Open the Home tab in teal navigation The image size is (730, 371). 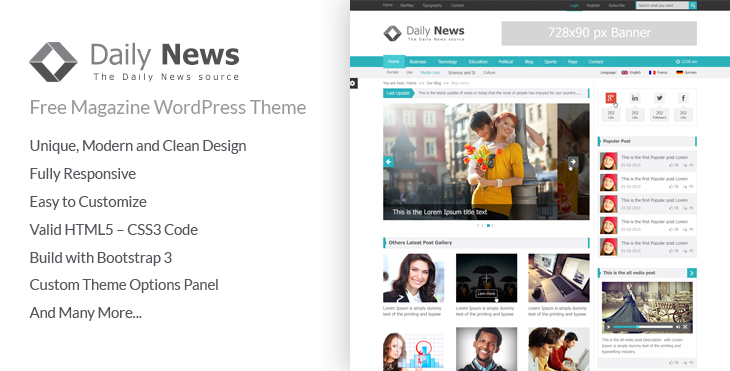click(393, 61)
